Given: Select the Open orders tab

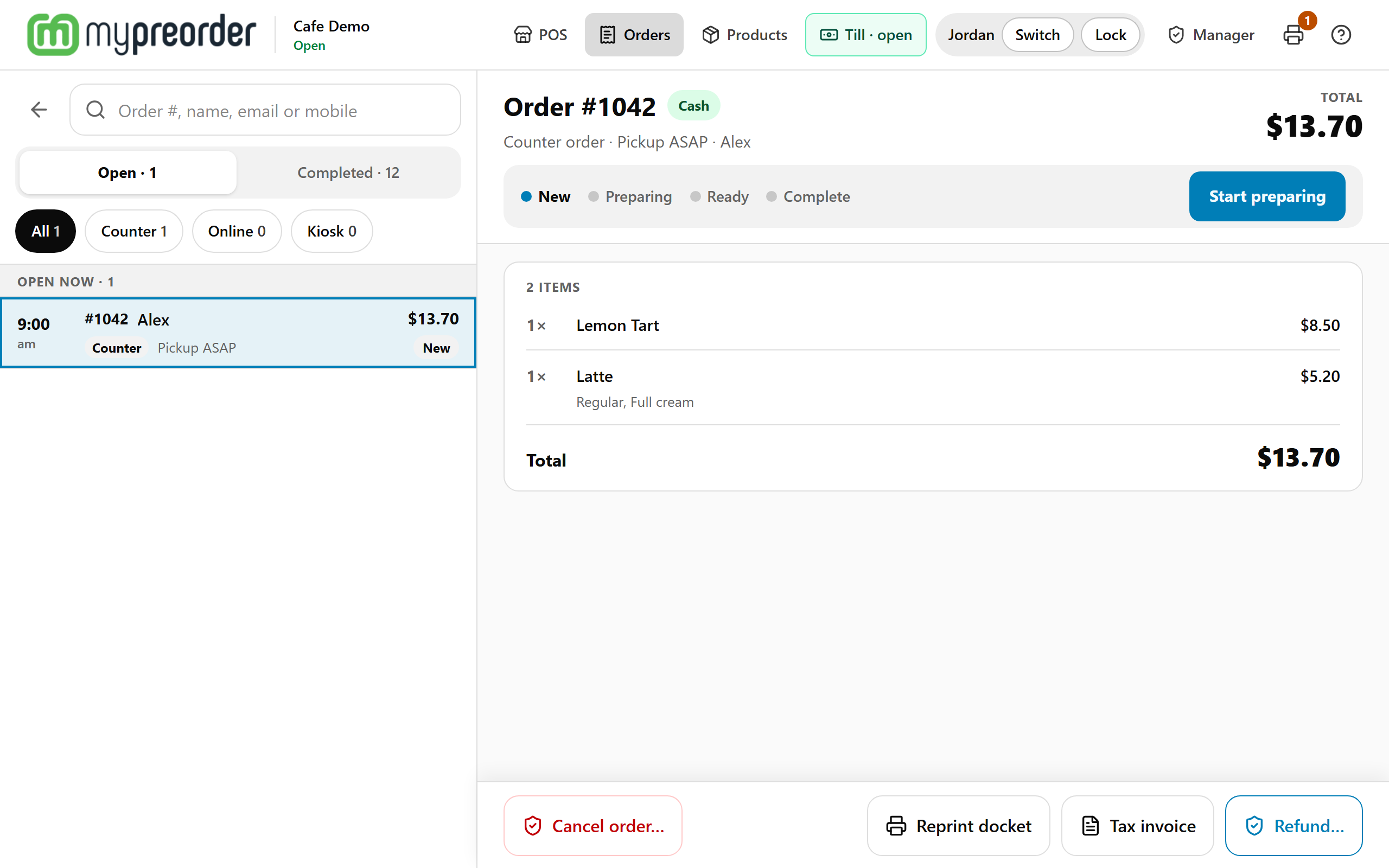Looking at the screenshot, I should (x=128, y=172).
